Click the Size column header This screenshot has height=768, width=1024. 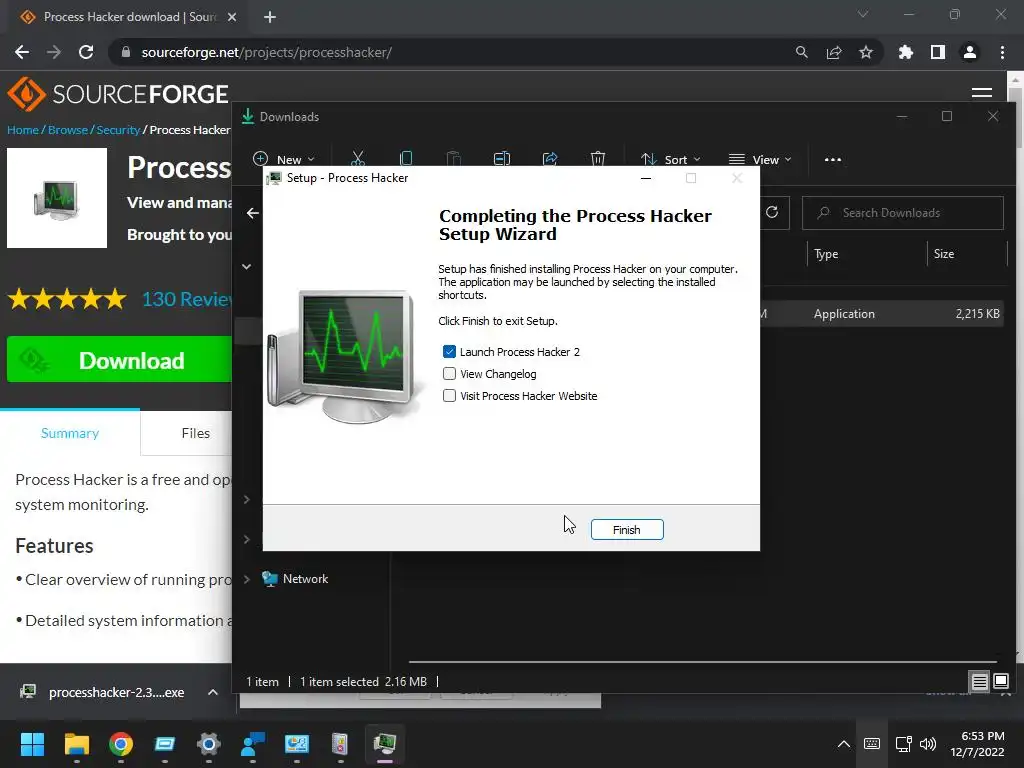click(944, 254)
